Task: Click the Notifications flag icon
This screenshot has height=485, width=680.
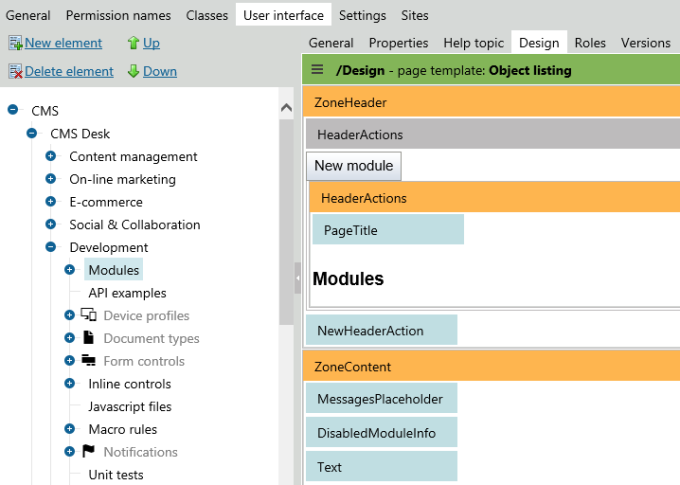Action: 89,452
